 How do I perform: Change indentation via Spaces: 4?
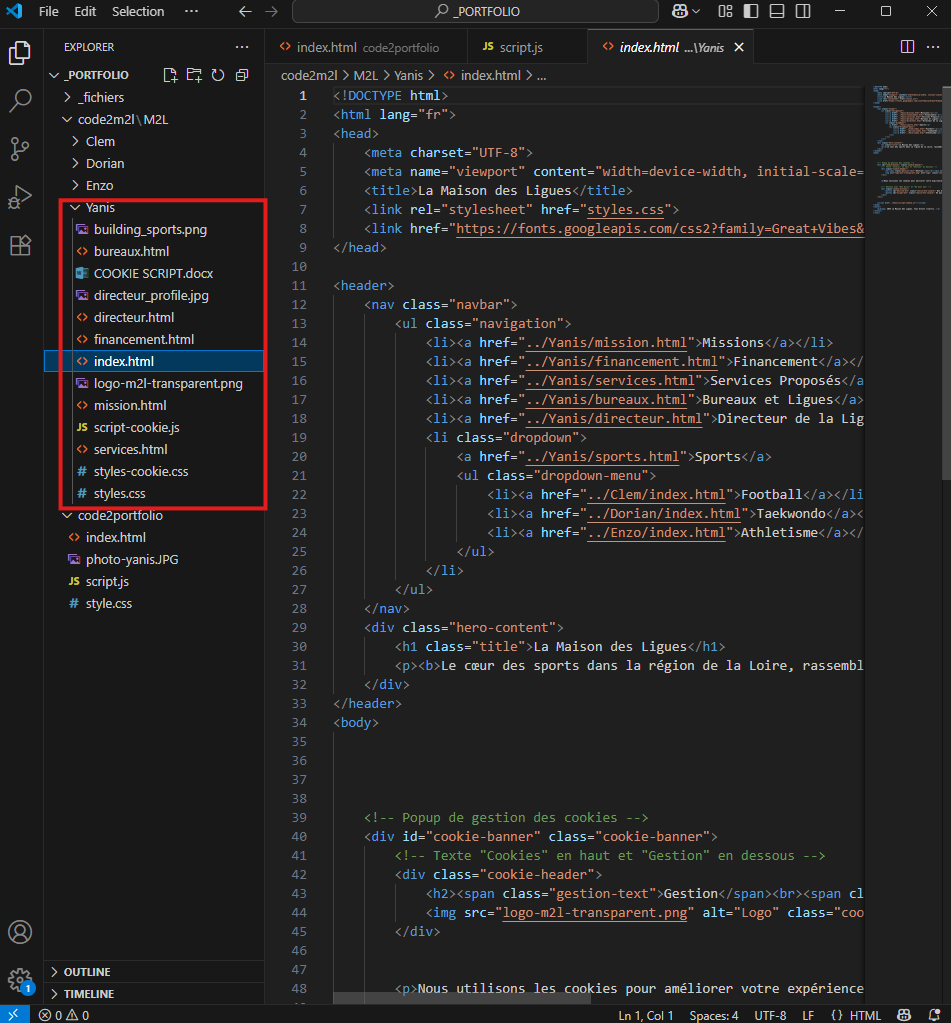[714, 1015]
